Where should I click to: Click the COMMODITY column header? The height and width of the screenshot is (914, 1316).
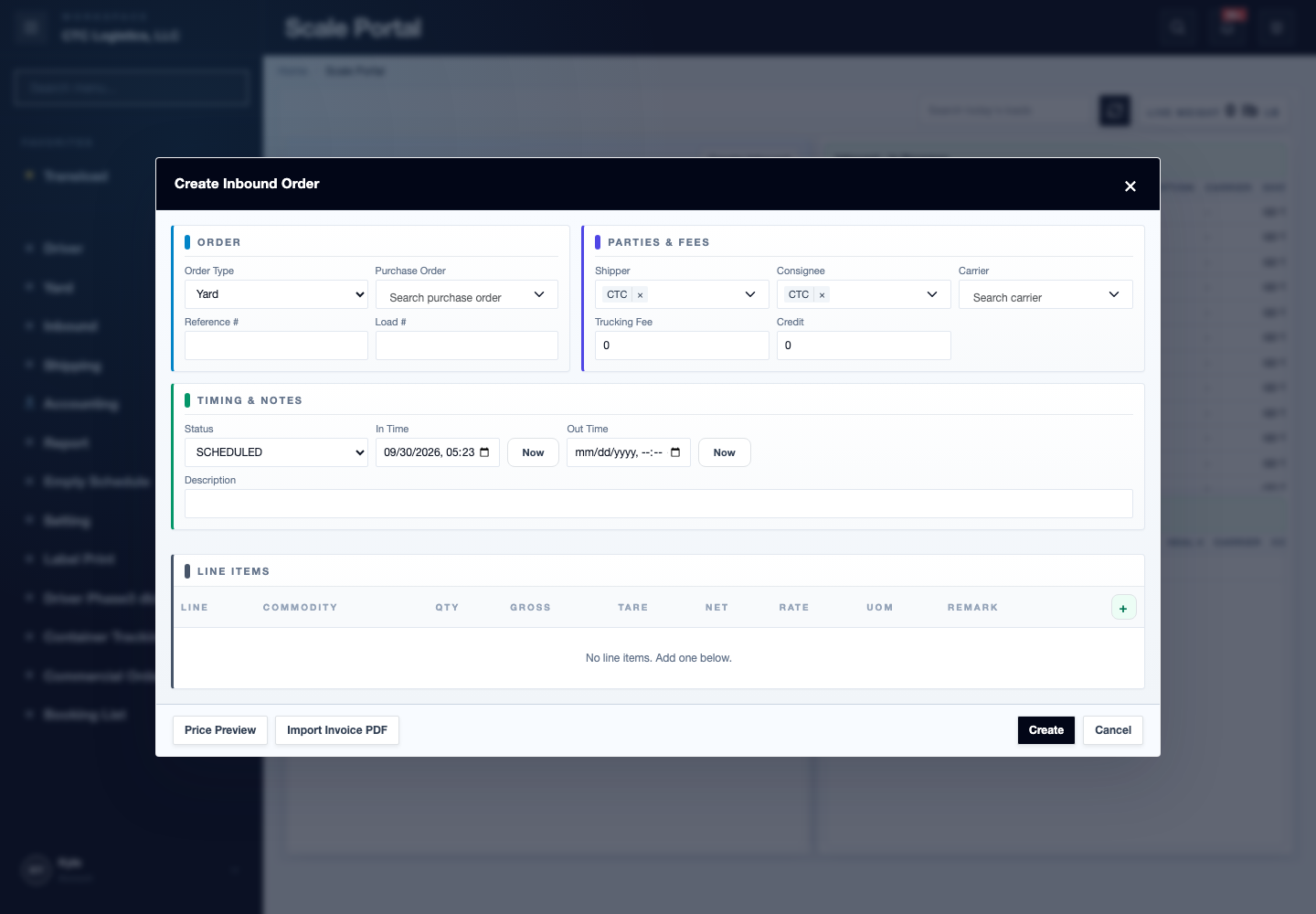pos(300,608)
